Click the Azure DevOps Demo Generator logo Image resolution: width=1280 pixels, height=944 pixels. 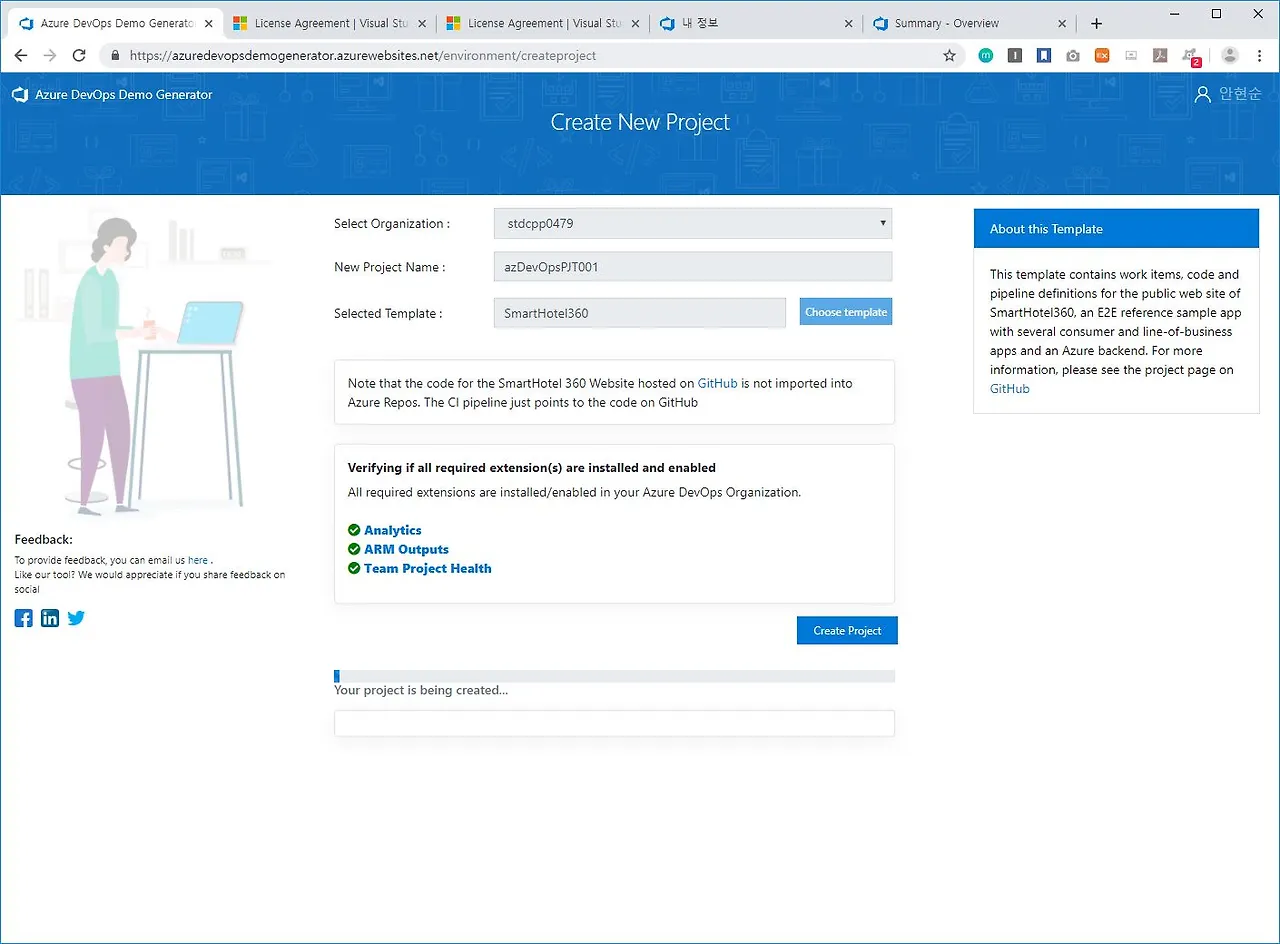(19, 95)
